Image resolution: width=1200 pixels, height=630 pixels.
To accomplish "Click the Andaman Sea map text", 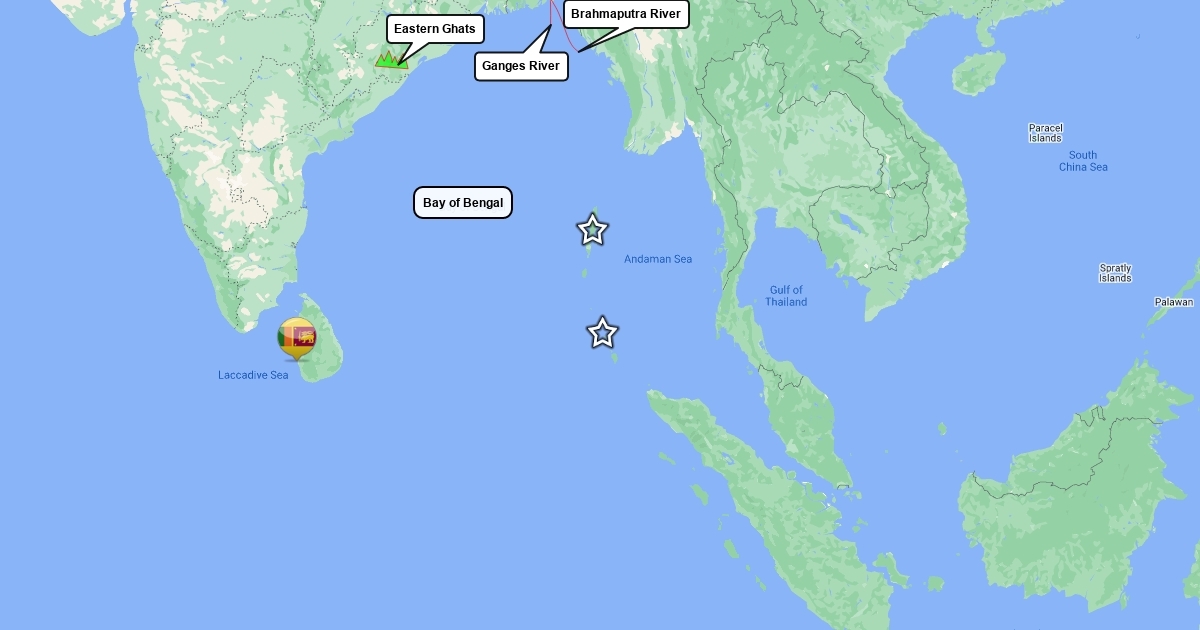I will 658,259.
